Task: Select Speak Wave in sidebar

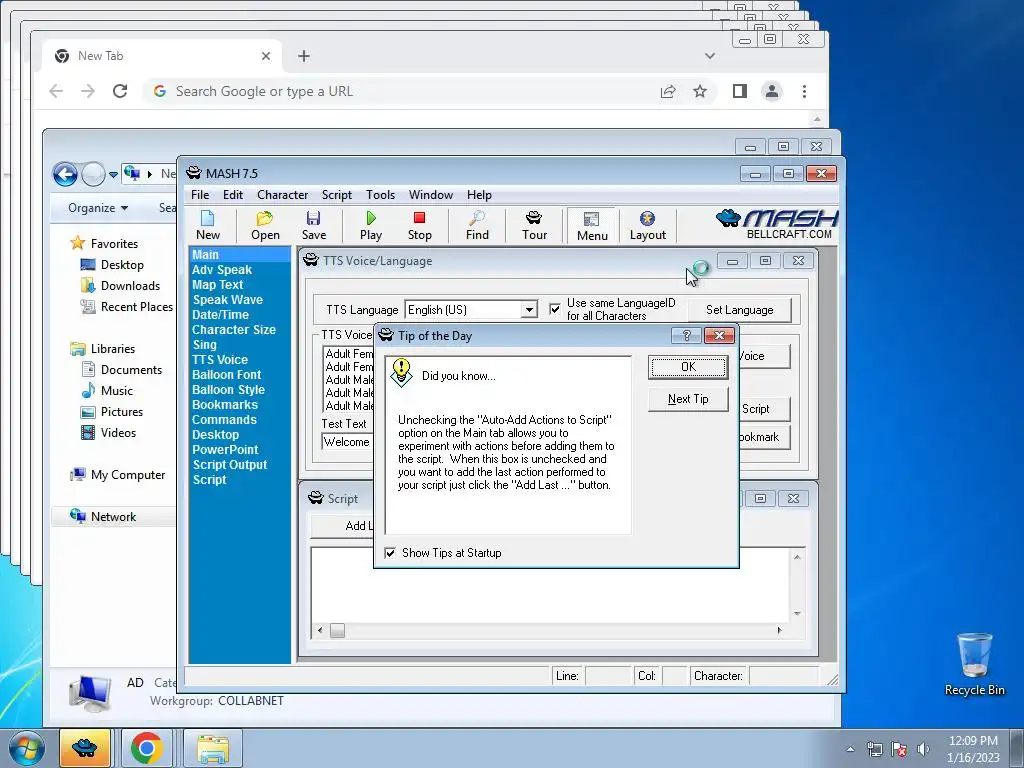Action: click(227, 300)
